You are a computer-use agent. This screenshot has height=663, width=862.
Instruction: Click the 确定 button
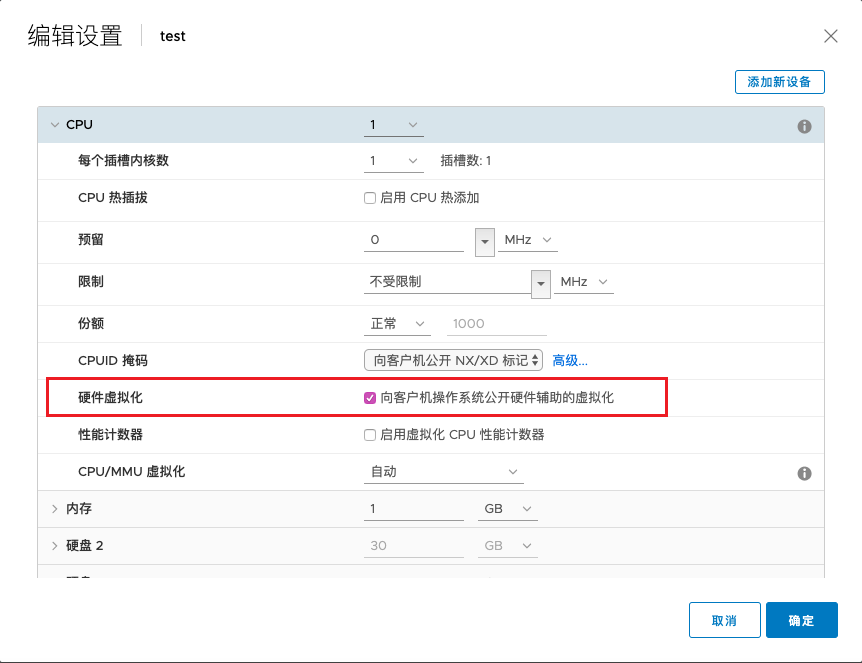801,620
